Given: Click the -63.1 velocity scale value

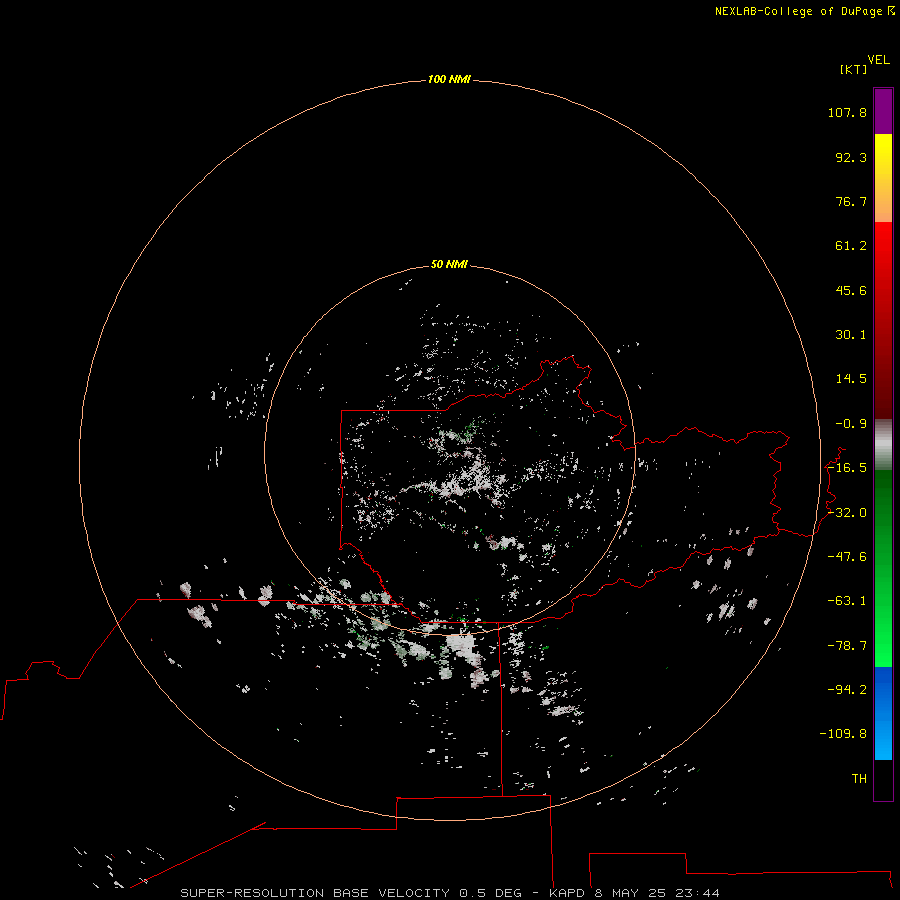Looking at the screenshot, I should tap(847, 601).
